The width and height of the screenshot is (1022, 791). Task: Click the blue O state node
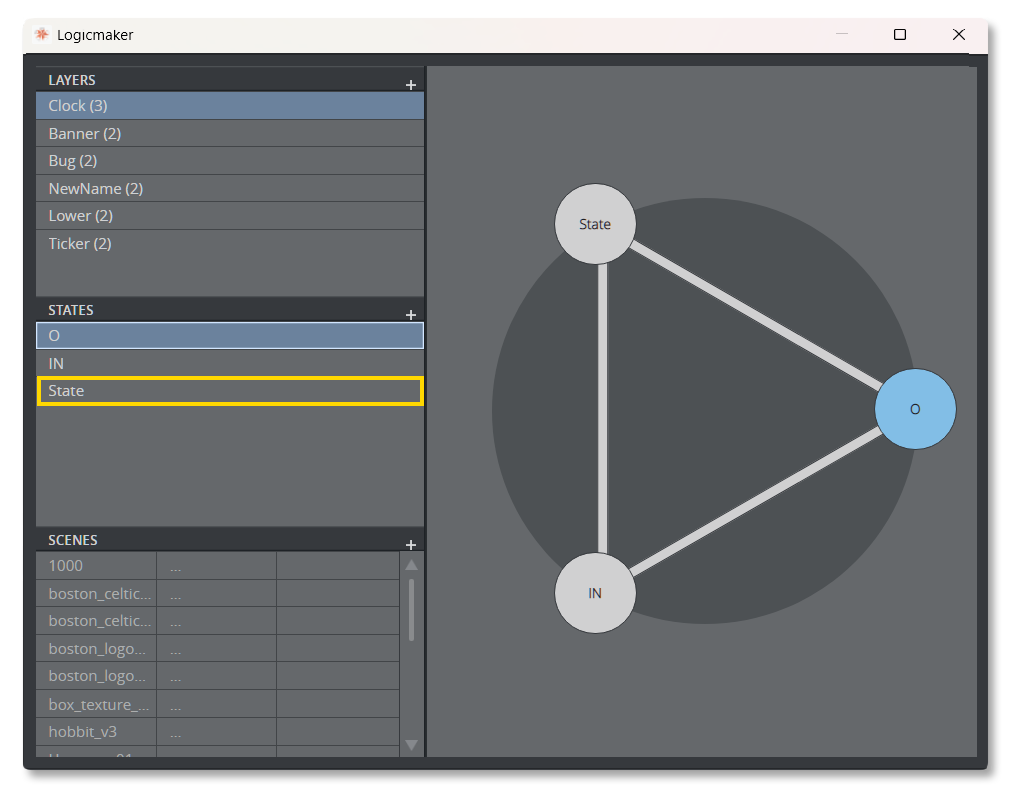(x=915, y=409)
